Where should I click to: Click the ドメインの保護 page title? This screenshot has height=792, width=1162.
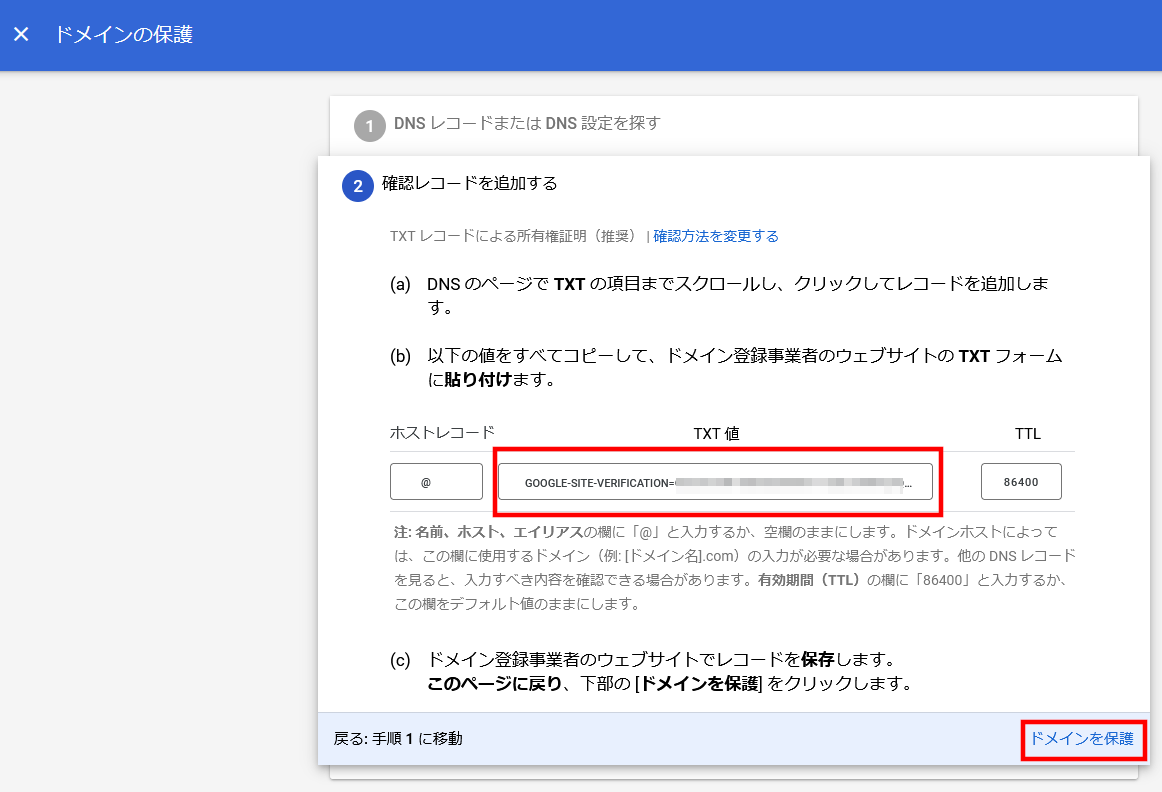tap(123, 35)
